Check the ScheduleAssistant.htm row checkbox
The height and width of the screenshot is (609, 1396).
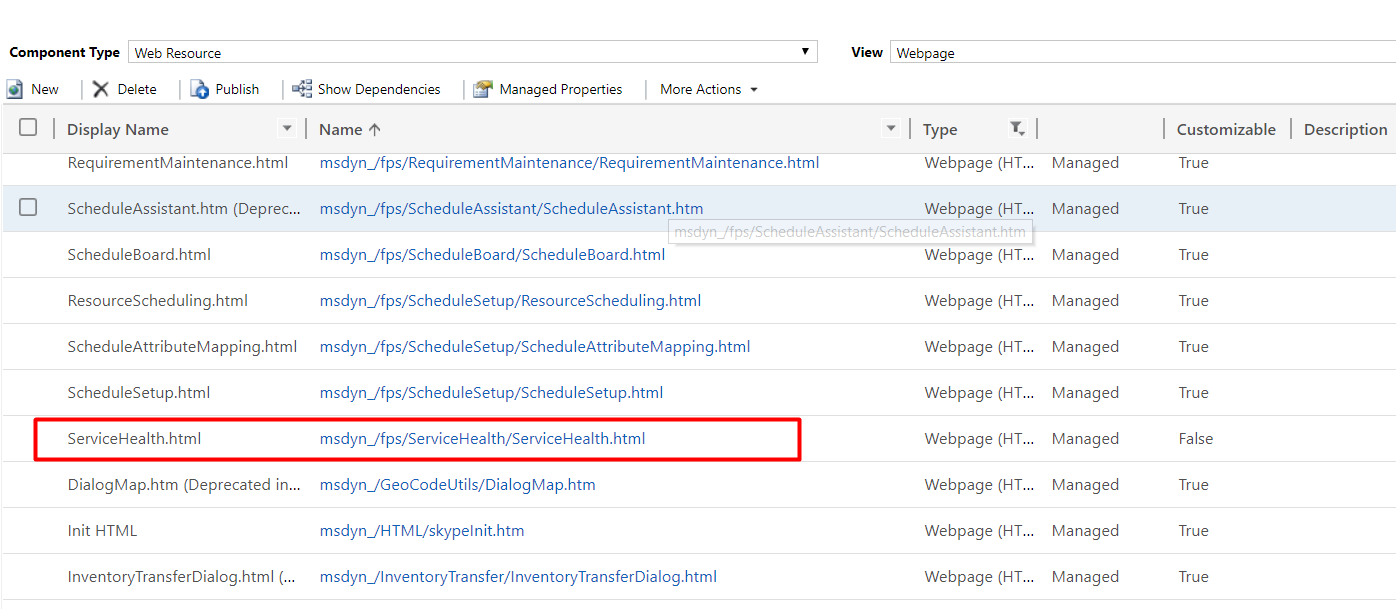[28, 207]
